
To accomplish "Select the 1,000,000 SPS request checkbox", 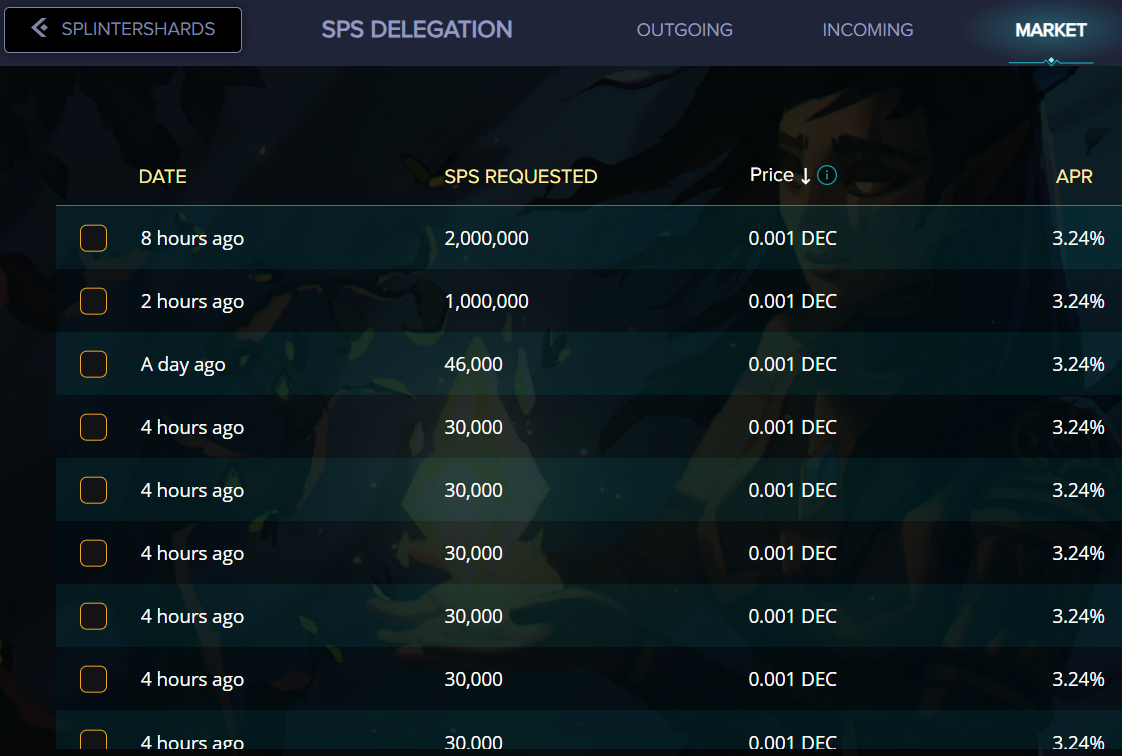I will click(x=93, y=302).
